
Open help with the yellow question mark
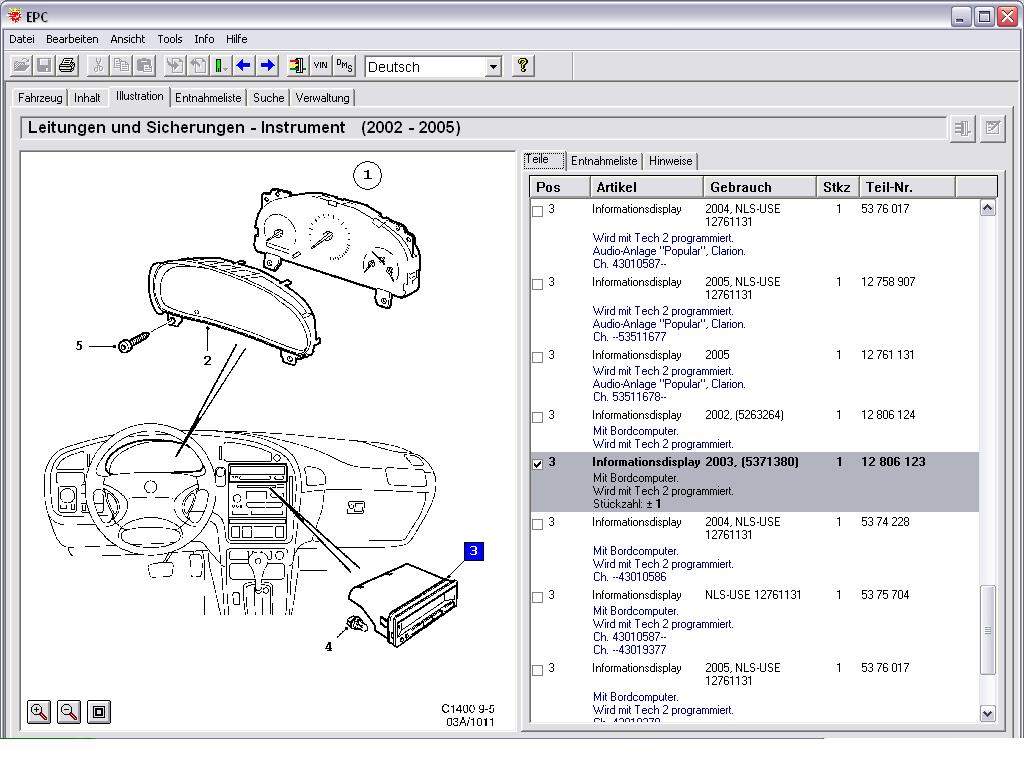coord(522,66)
